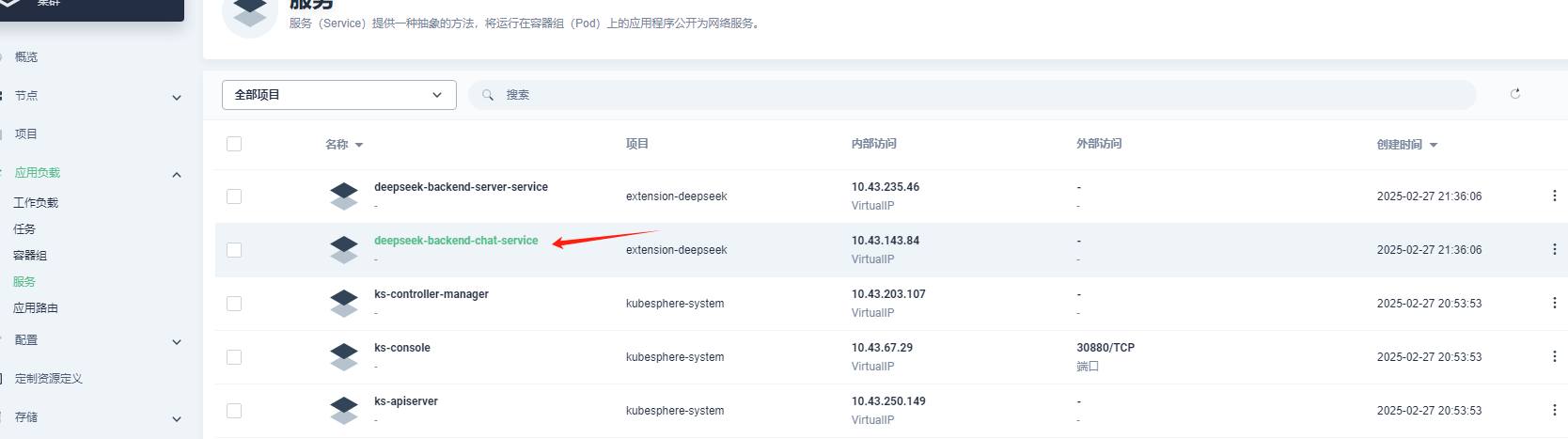Open the ks-apiserver service link
The height and width of the screenshot is (439, 1568).
(406, 401)
